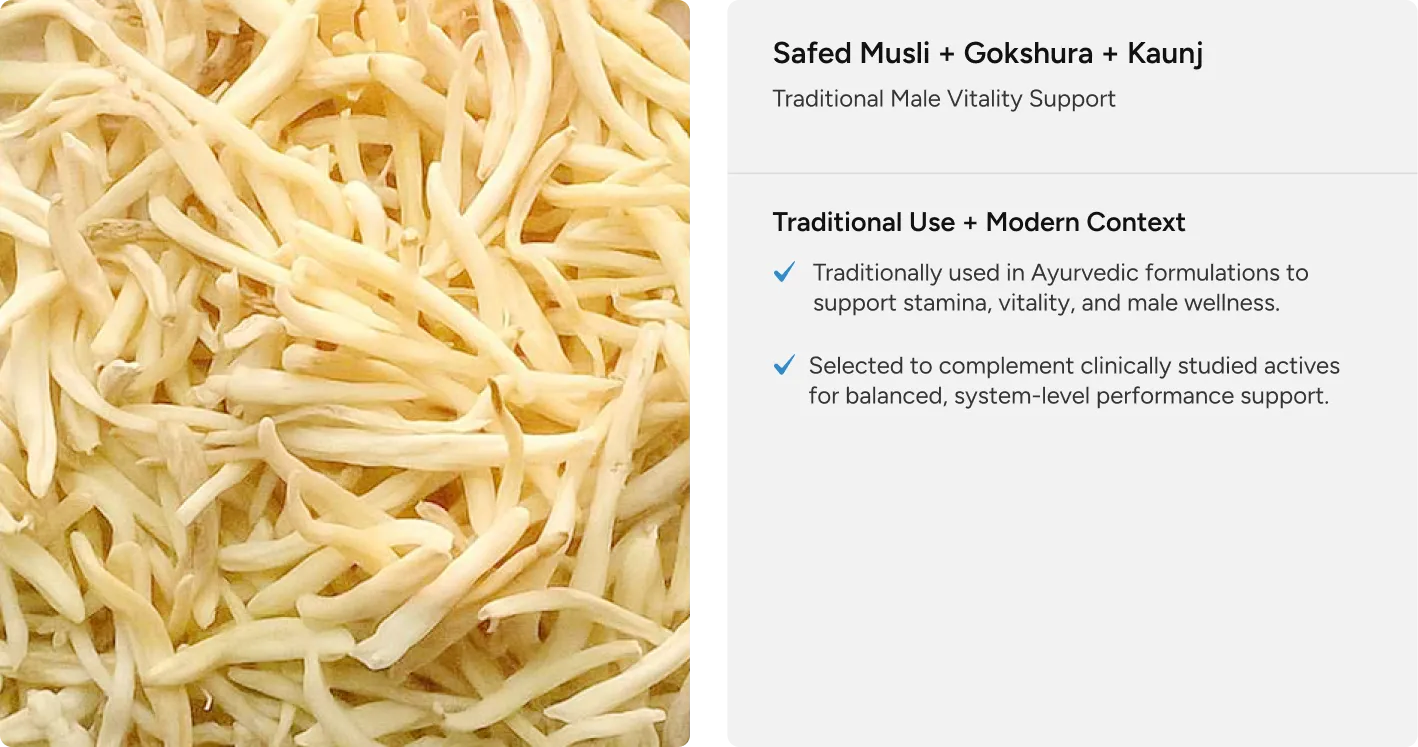Select the "Safed Musli + Gokshura + Kaunj" title
This screenshot has height=747, width=1418.
click(988, 54)
